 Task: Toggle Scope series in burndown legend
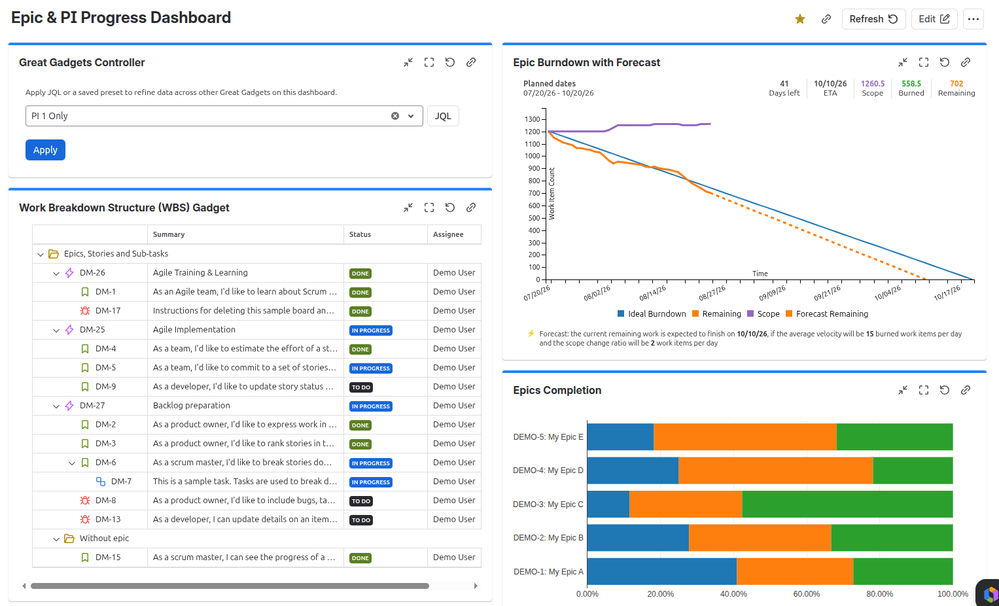(x=763, y=314)
